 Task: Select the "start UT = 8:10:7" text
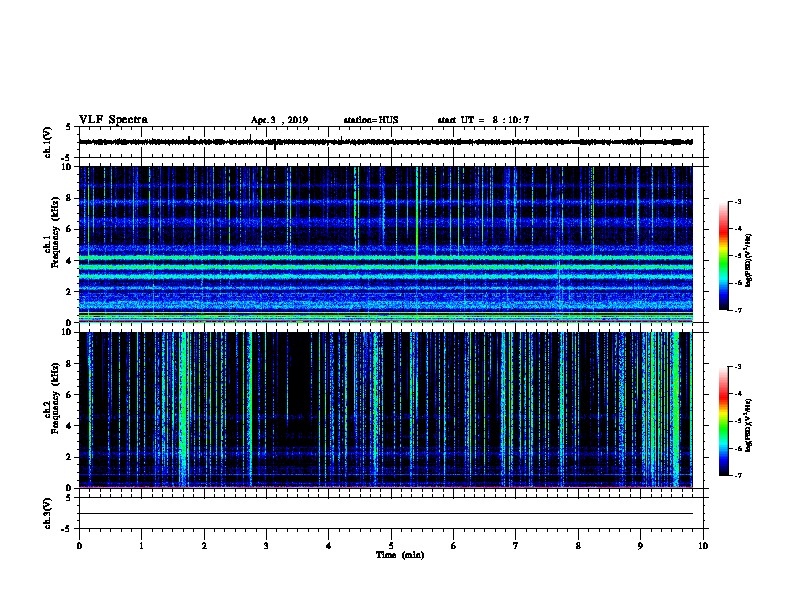(483, 120)
